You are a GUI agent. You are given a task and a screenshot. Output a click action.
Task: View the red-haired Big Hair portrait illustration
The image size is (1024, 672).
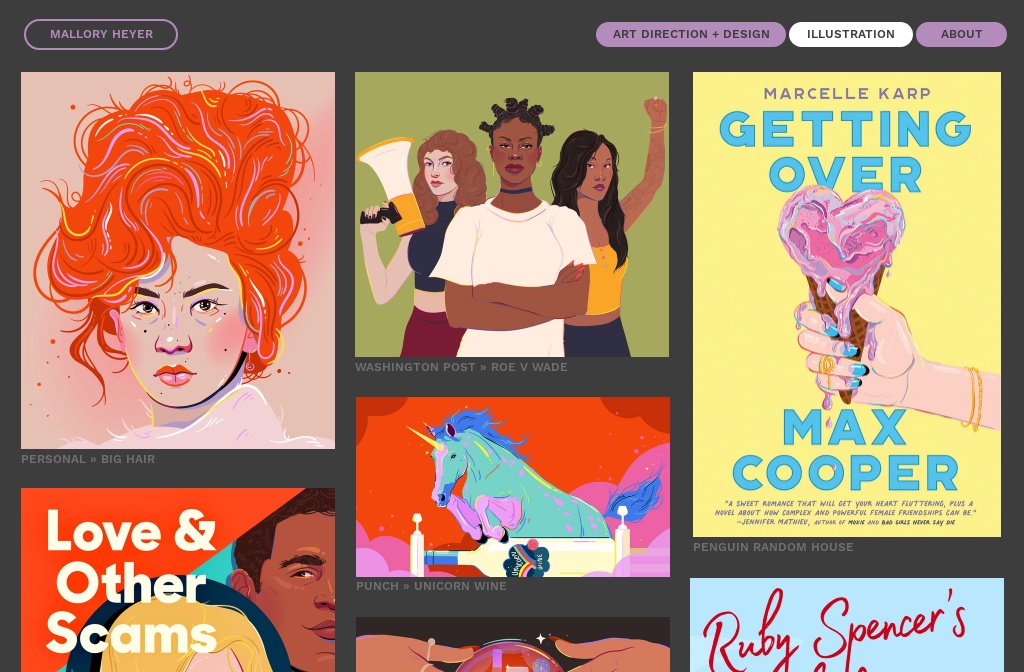[178, 261]
